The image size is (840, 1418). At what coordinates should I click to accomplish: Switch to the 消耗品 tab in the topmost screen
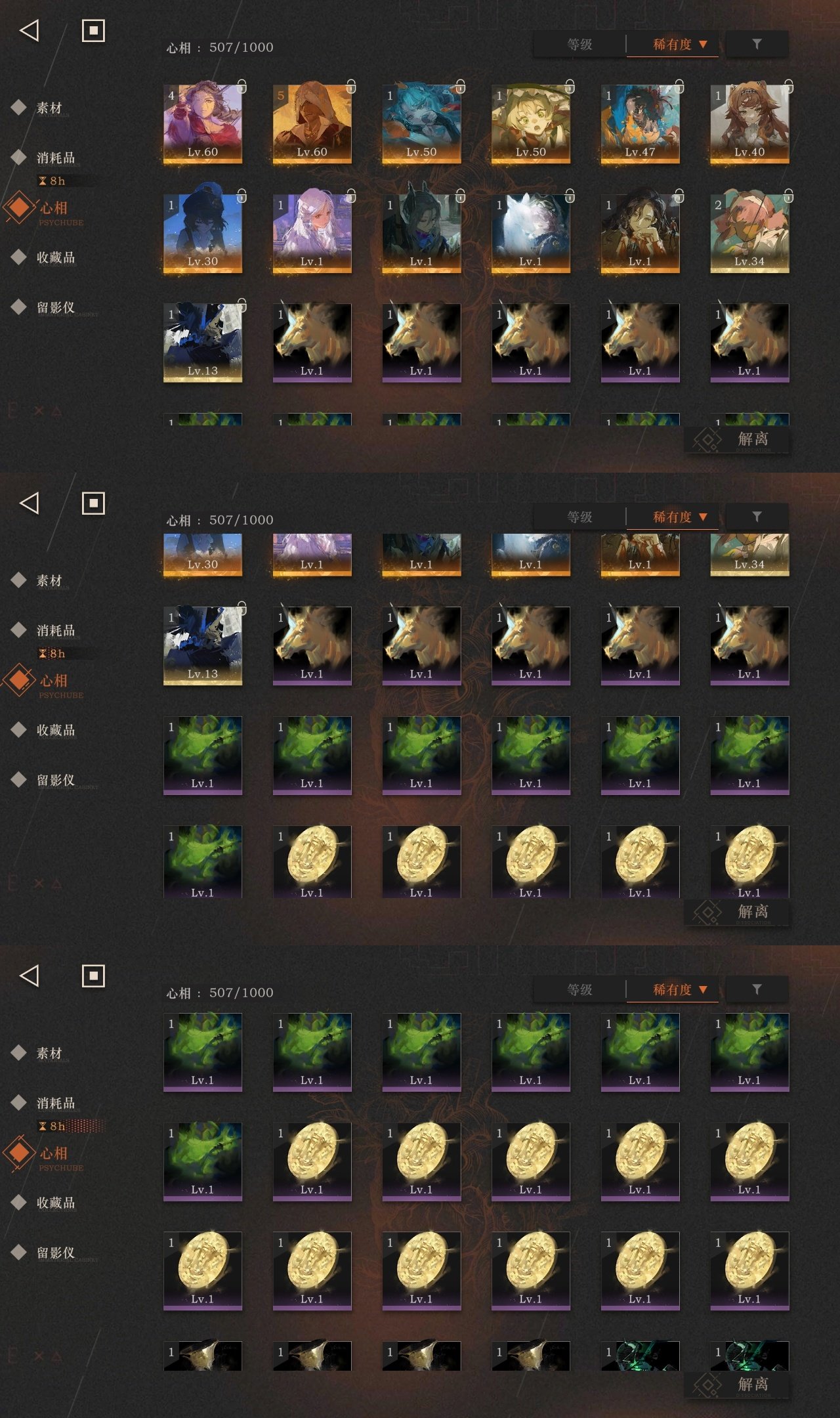56,158
